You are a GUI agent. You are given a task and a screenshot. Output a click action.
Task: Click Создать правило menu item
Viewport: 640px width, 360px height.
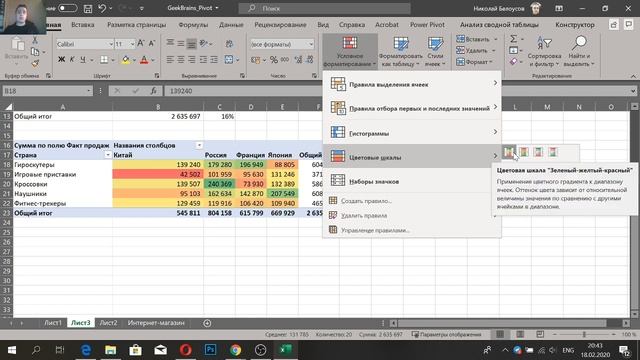point(412,201)
